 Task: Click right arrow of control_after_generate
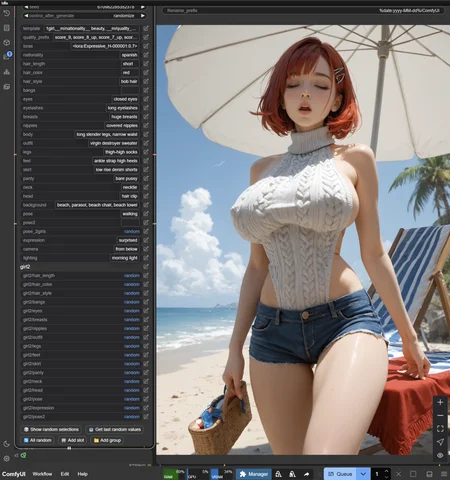[x=143, y=16]
